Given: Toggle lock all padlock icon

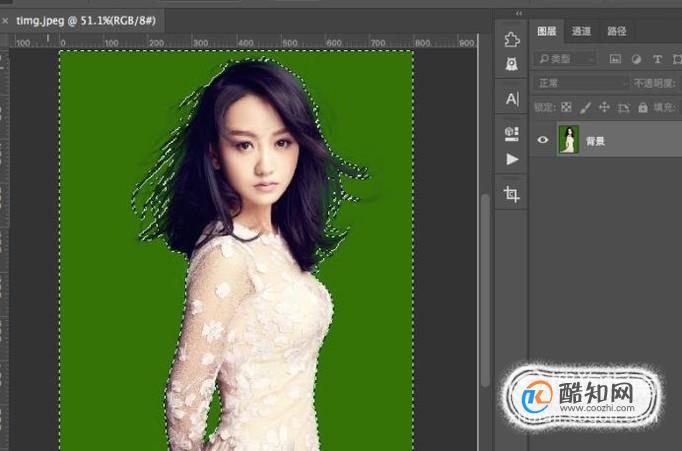Looking at the screenshot, I should tap(642, 107).
